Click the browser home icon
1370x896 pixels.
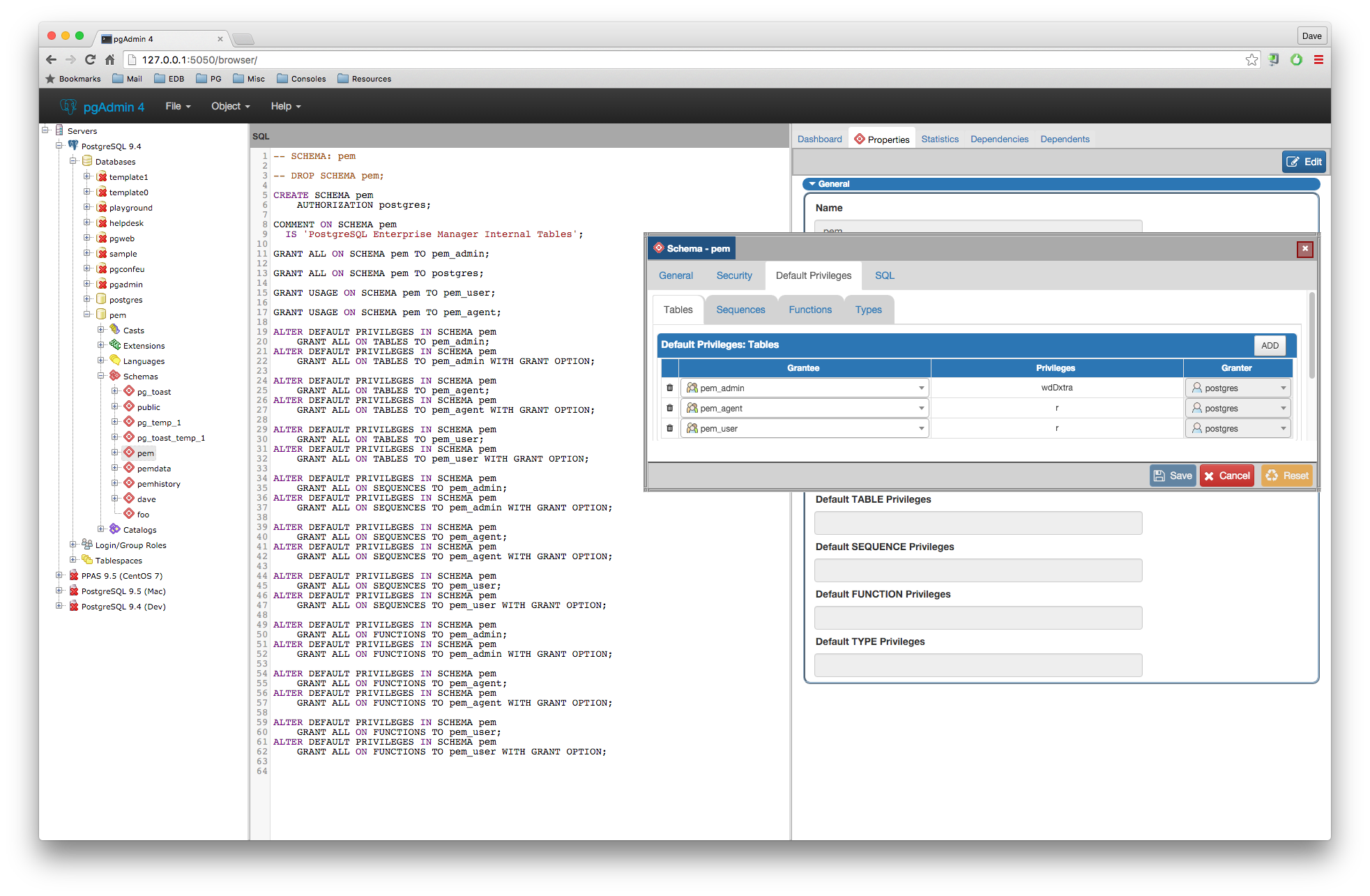point(109,60)
